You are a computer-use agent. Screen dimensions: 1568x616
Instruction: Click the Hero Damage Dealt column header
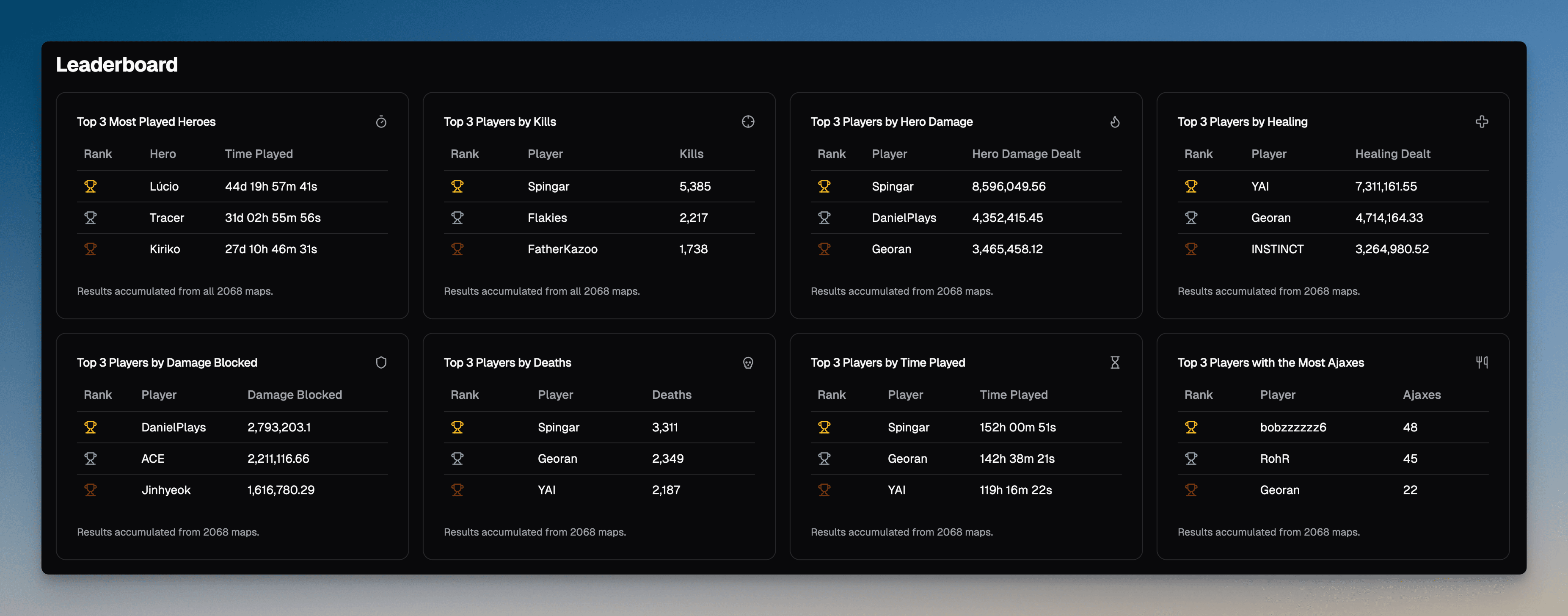pyautogui.click(x=1025, y=154)
